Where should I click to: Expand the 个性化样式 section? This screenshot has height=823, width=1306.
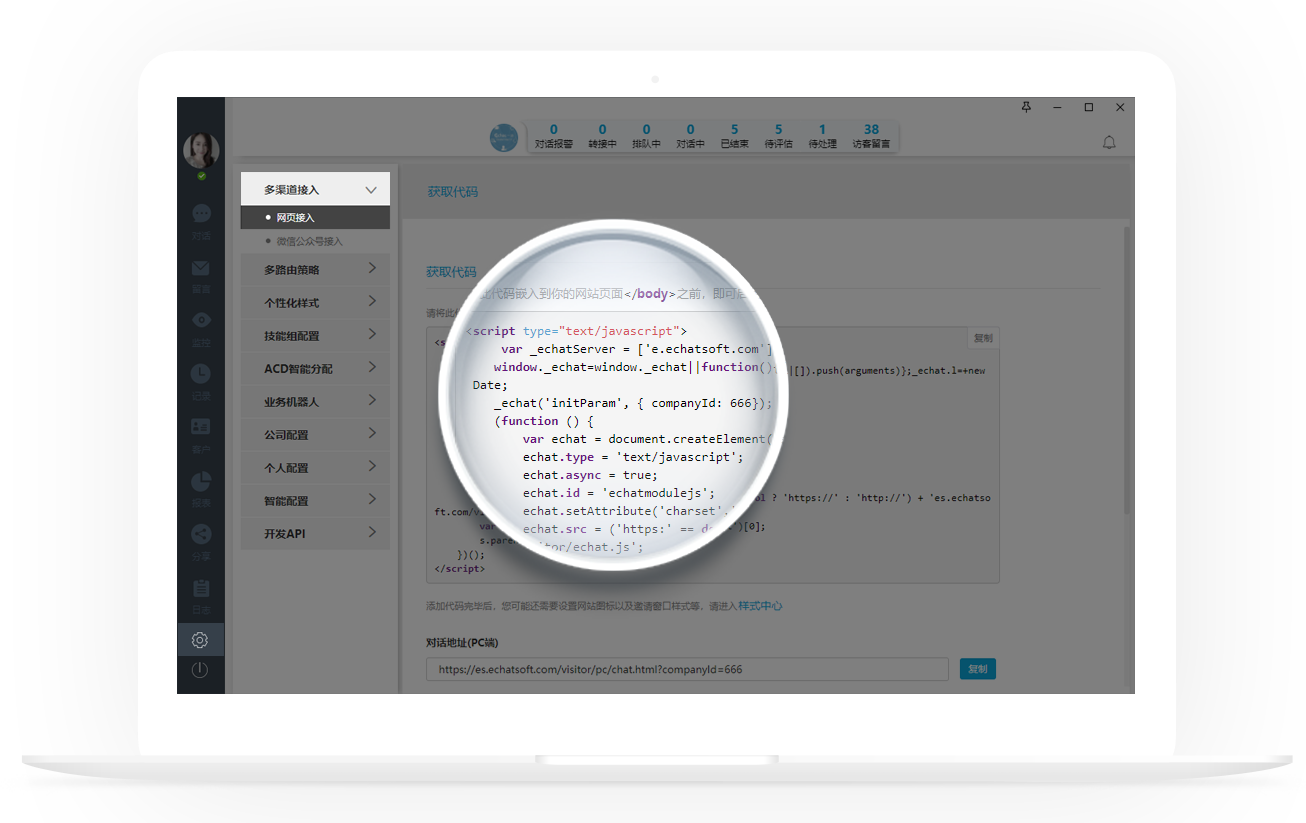click(315, 303)
